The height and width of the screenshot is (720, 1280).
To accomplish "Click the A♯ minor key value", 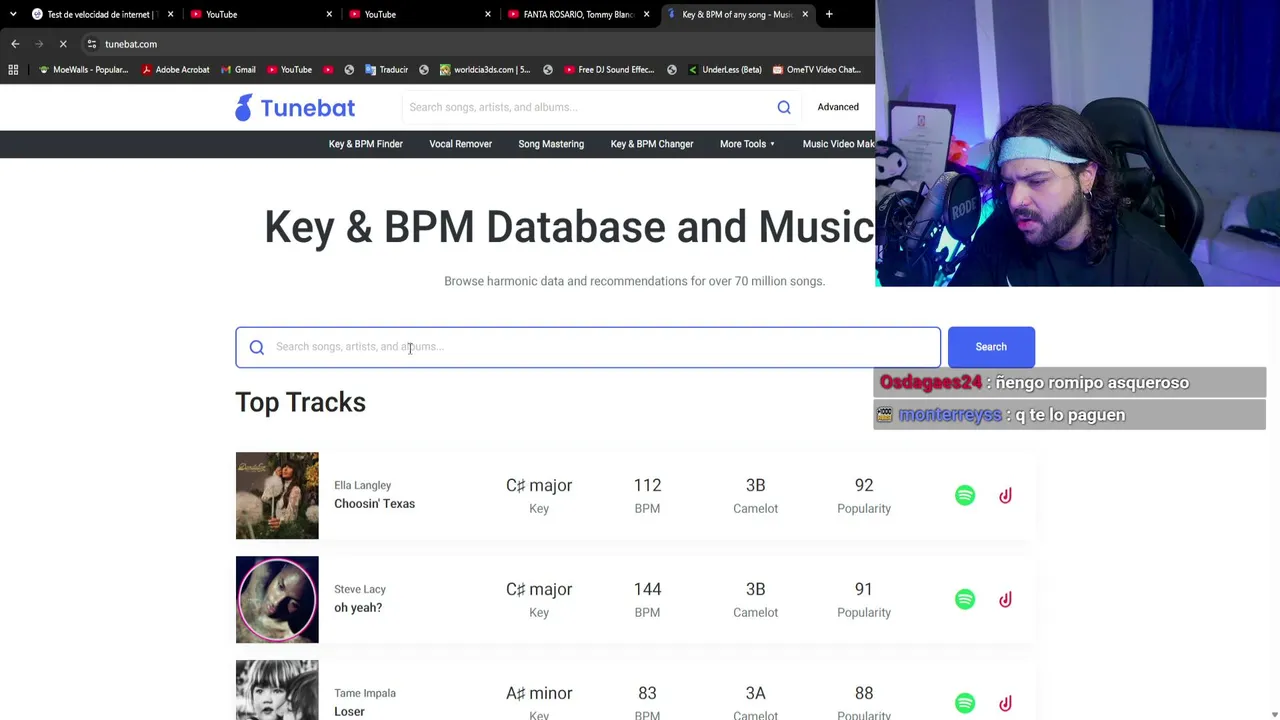I will (x=539, y=693).
